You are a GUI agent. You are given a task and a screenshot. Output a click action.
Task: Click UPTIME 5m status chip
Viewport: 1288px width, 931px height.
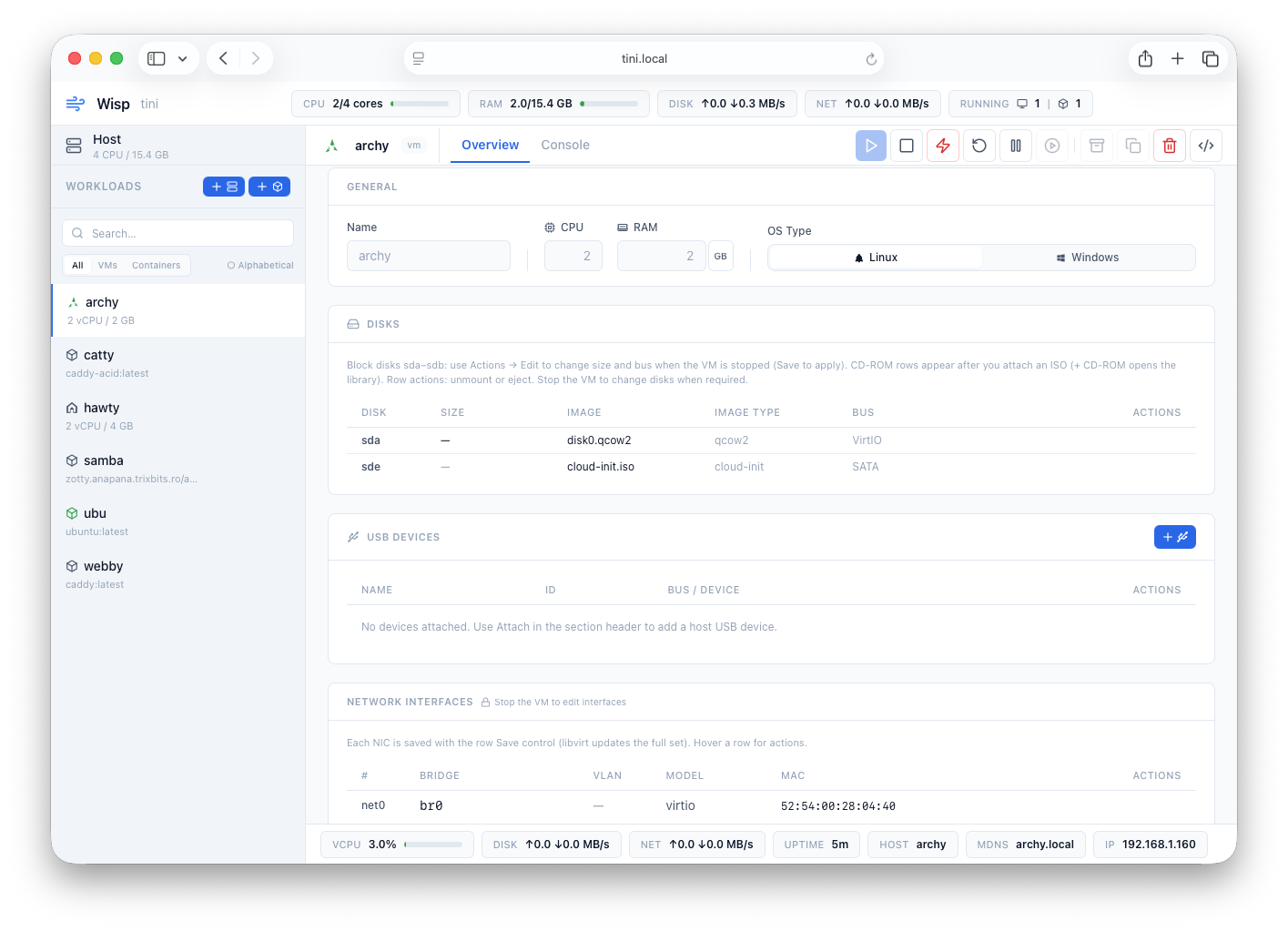(x=816, y=845)
